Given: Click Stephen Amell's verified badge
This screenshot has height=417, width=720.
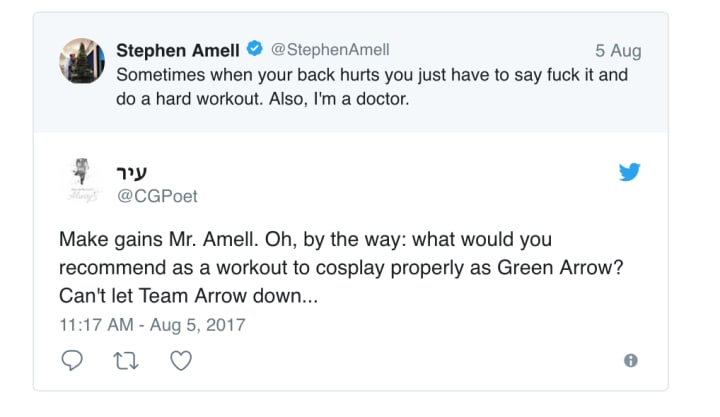Looking at the screenshot, I should 256,50.
